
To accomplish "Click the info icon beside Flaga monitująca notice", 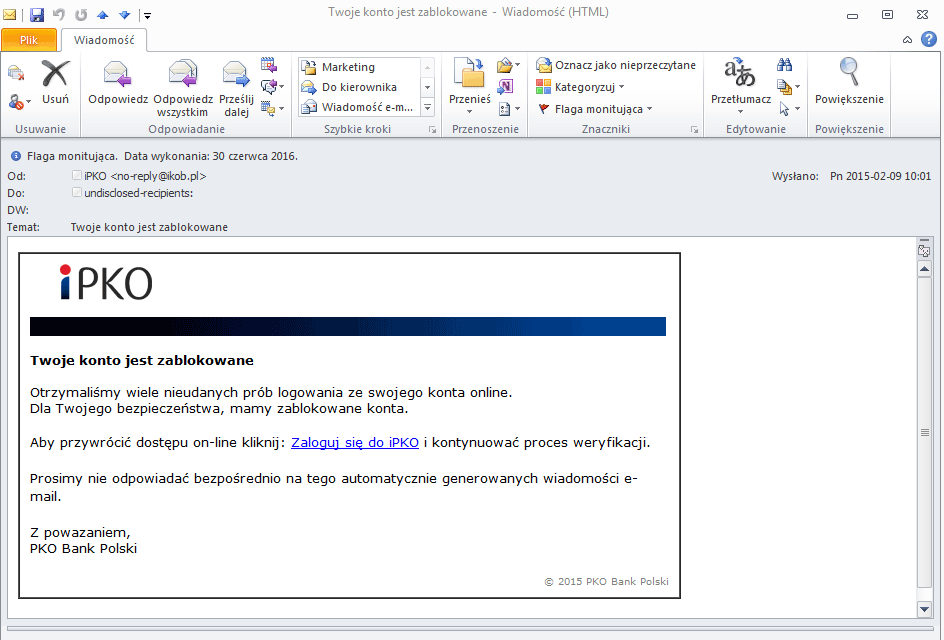I will (16, 156).
